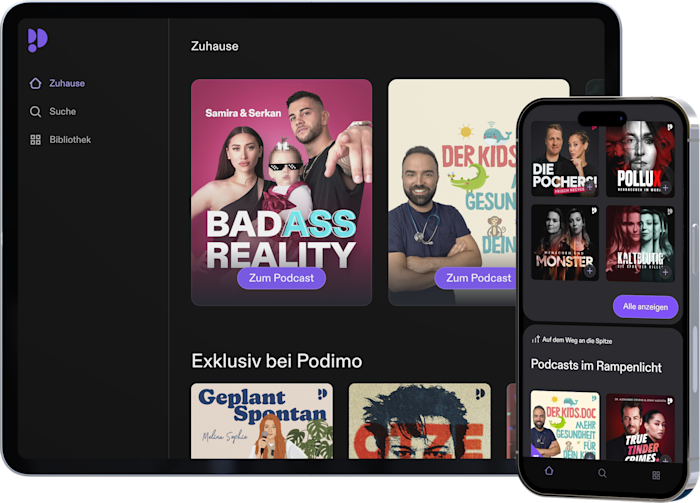Click the grid icon beside Bibliothek

pyautogui.click(x=35, y=140)
